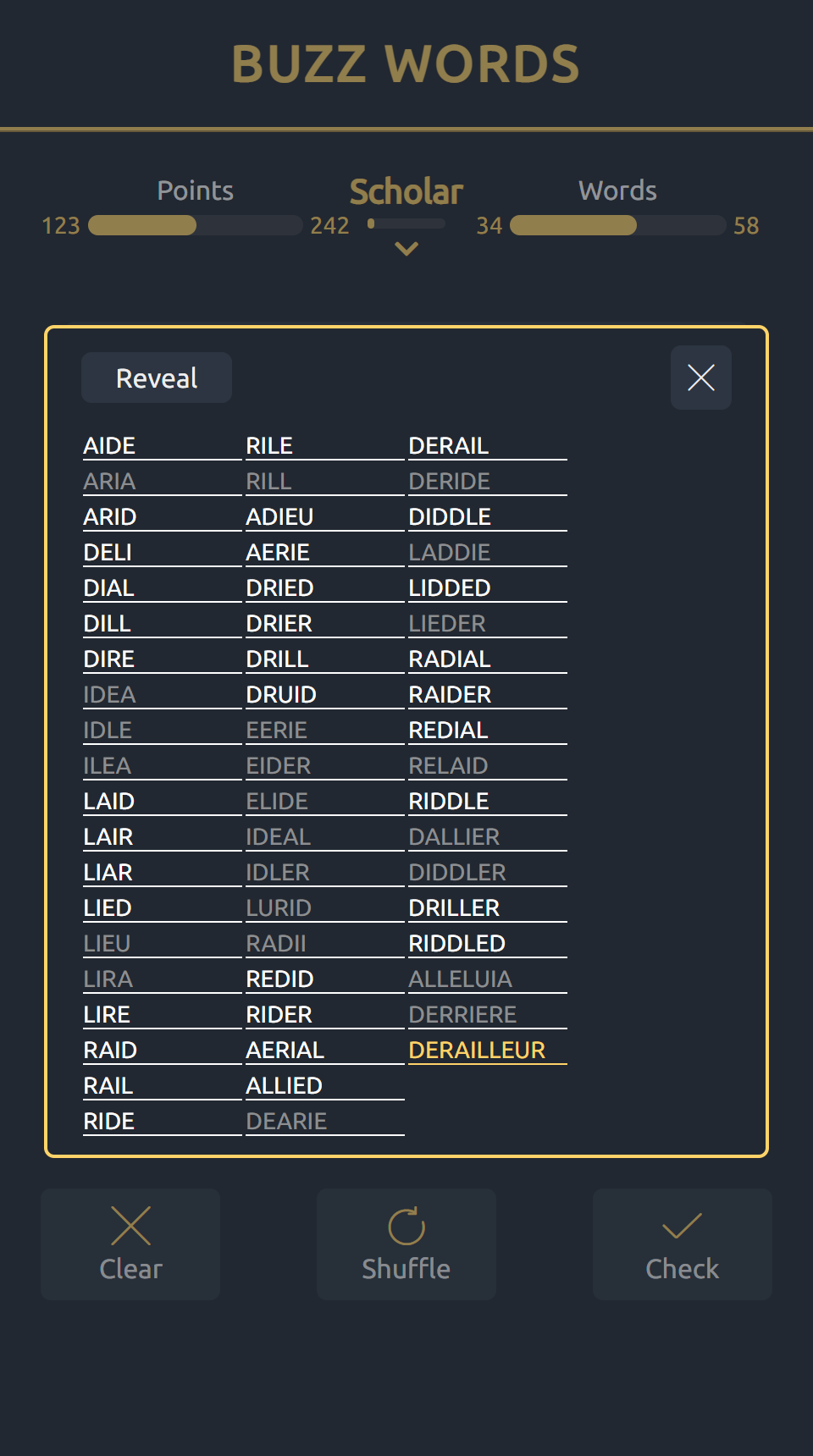Expand the Scholar rank chevron

coord(406,249)
